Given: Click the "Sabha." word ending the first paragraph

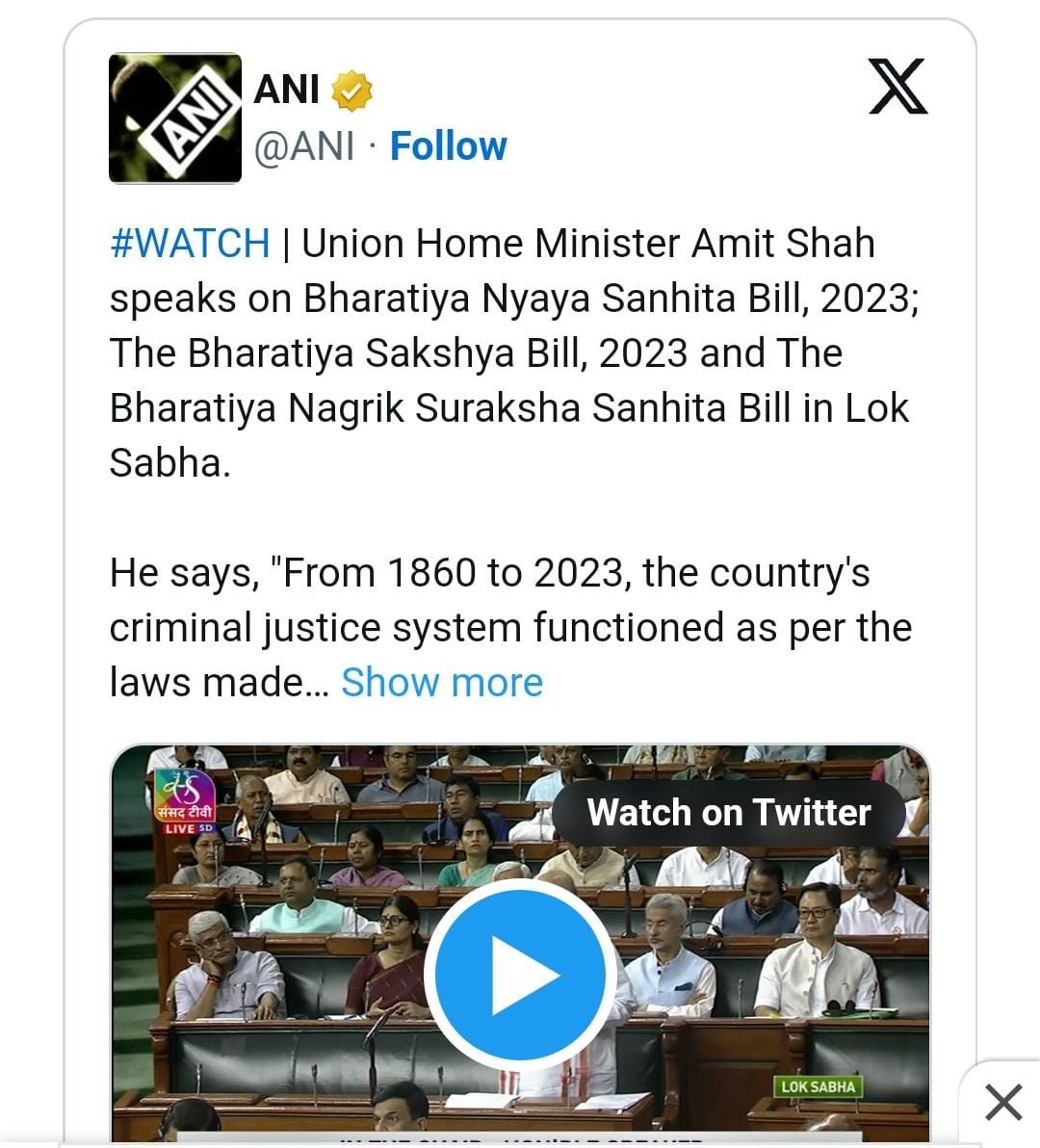Looking at the screenshot, I should (170, 463).
